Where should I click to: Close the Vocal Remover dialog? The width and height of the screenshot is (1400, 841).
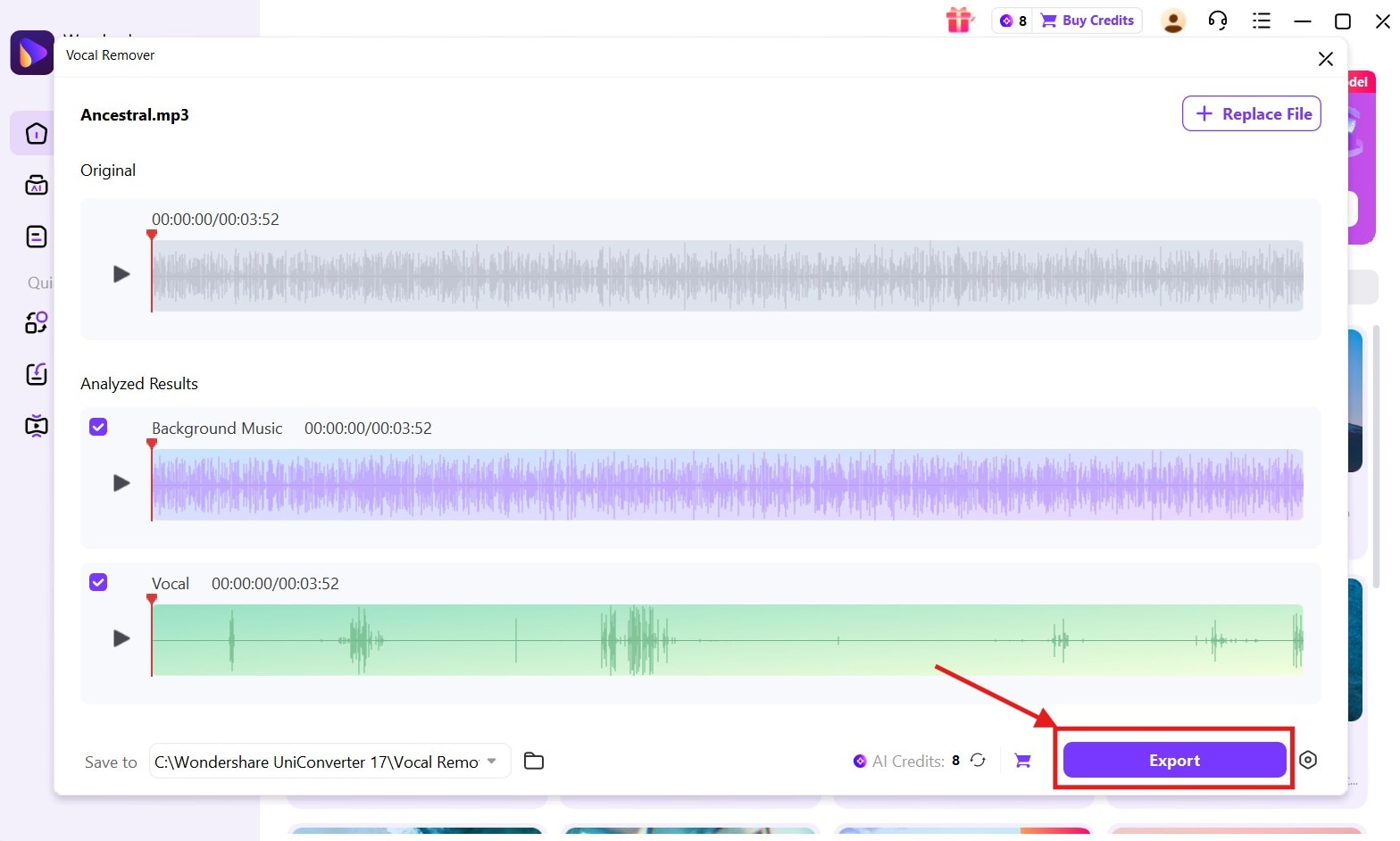click(1326, 59)
